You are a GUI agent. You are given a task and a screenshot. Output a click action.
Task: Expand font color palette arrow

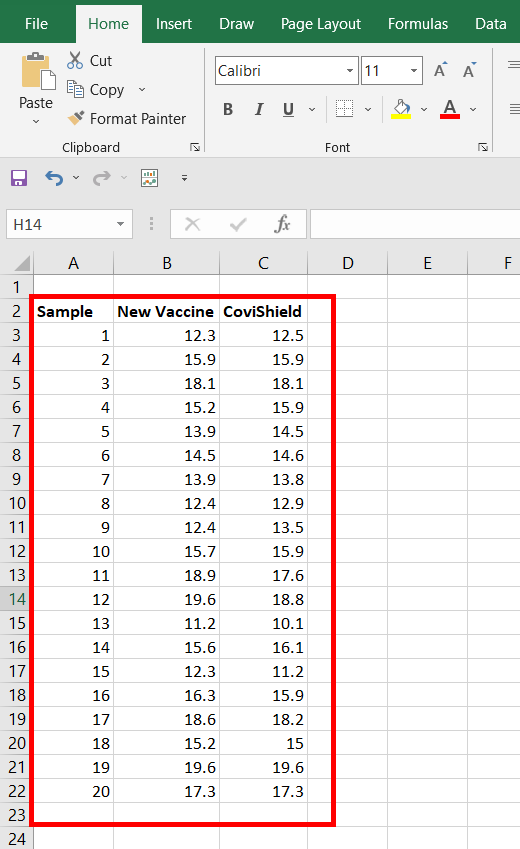[473, 109]
